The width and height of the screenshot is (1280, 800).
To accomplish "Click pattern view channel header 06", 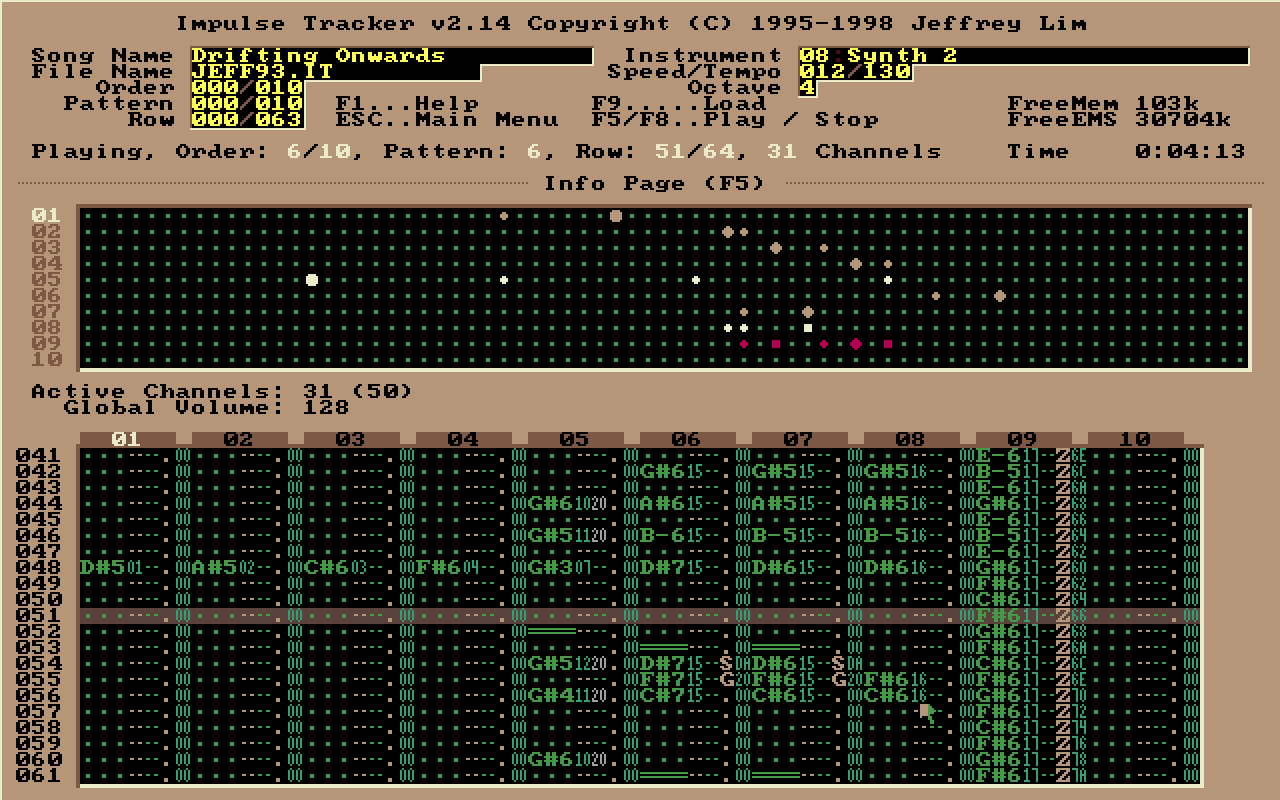I will 687,439.
